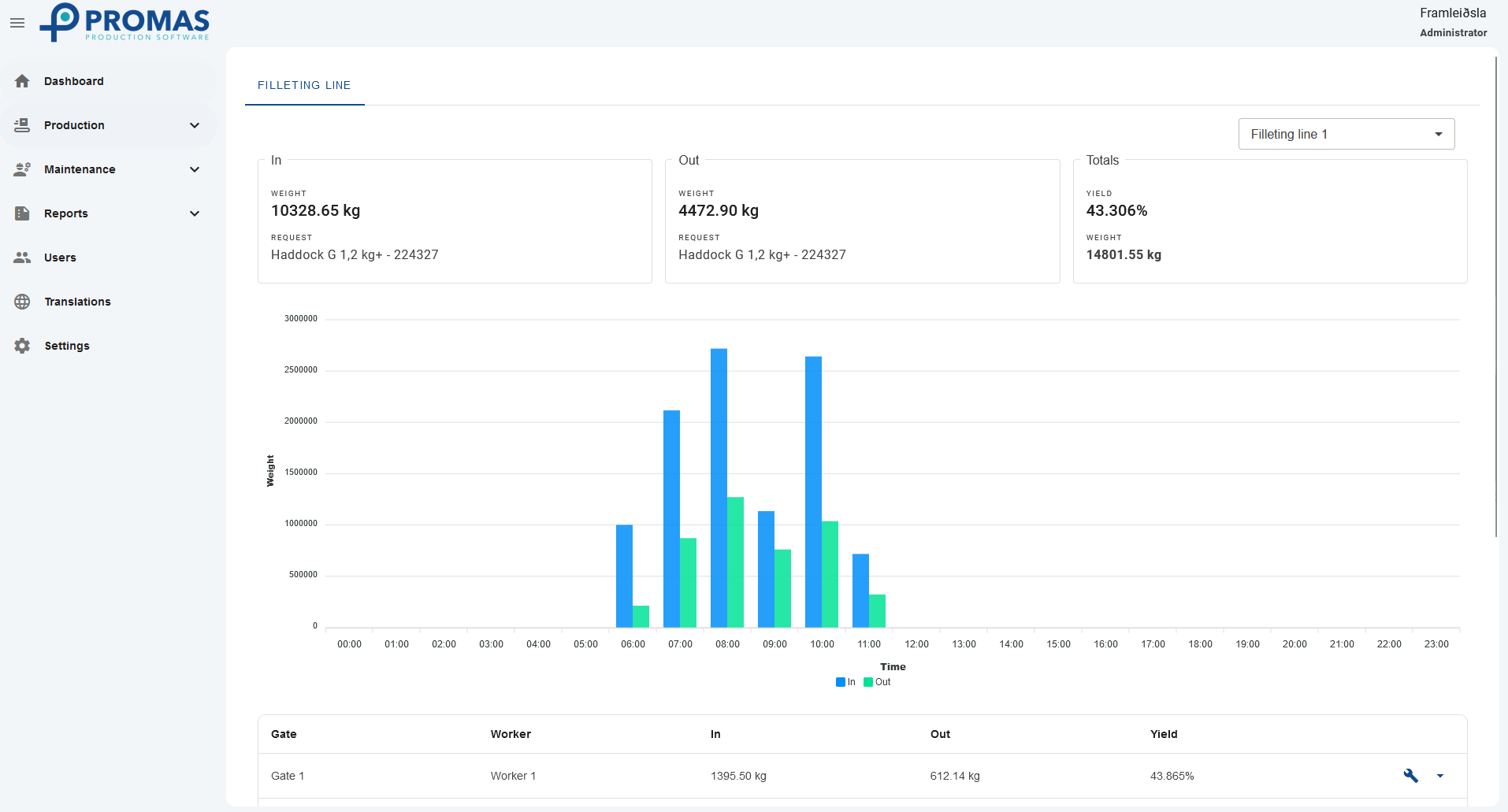Click the Translations globe icon
The image size is (1508, 812).
point(22,302)
